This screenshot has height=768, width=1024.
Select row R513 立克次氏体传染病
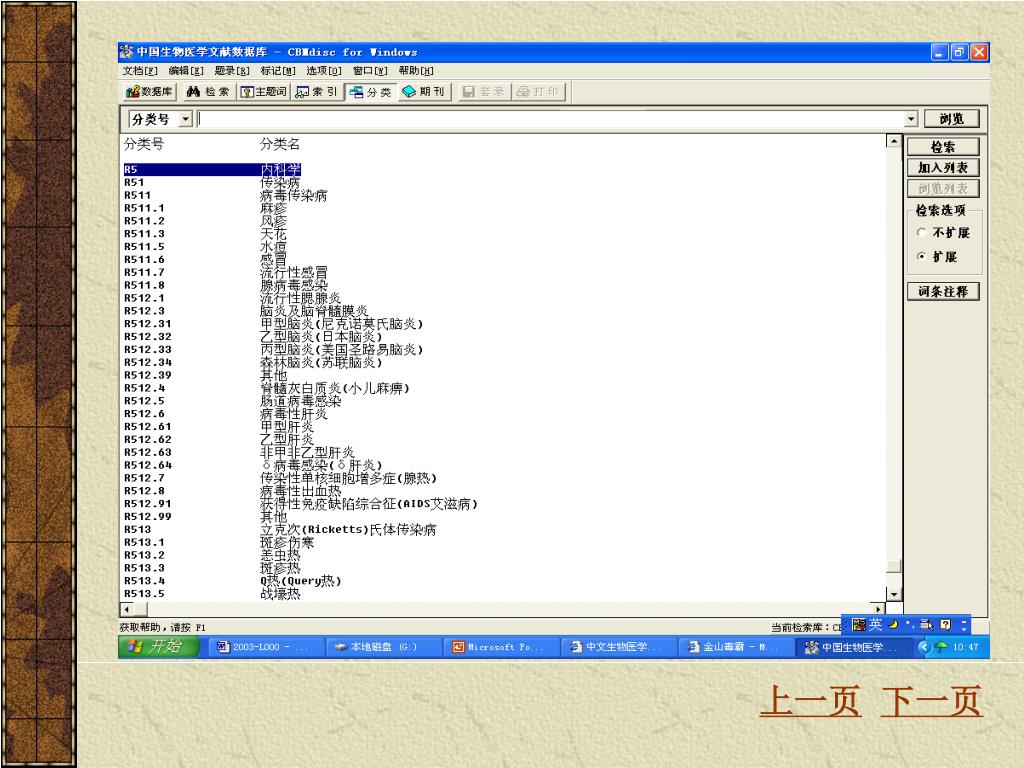point(280,530)
